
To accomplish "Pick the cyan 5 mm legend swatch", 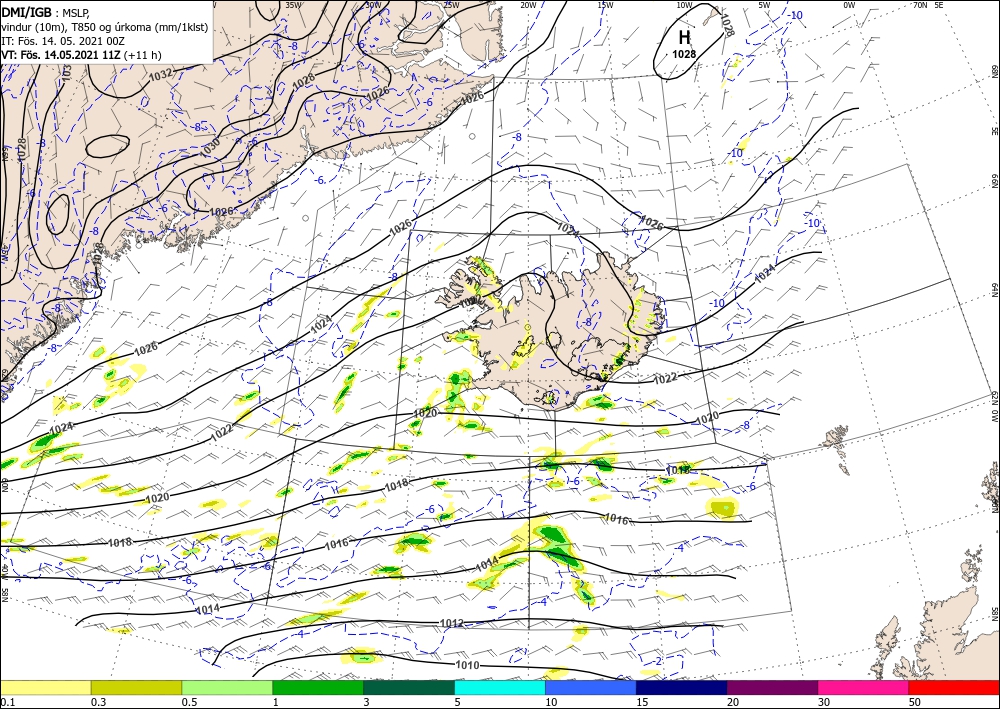I will click(500, 687).
